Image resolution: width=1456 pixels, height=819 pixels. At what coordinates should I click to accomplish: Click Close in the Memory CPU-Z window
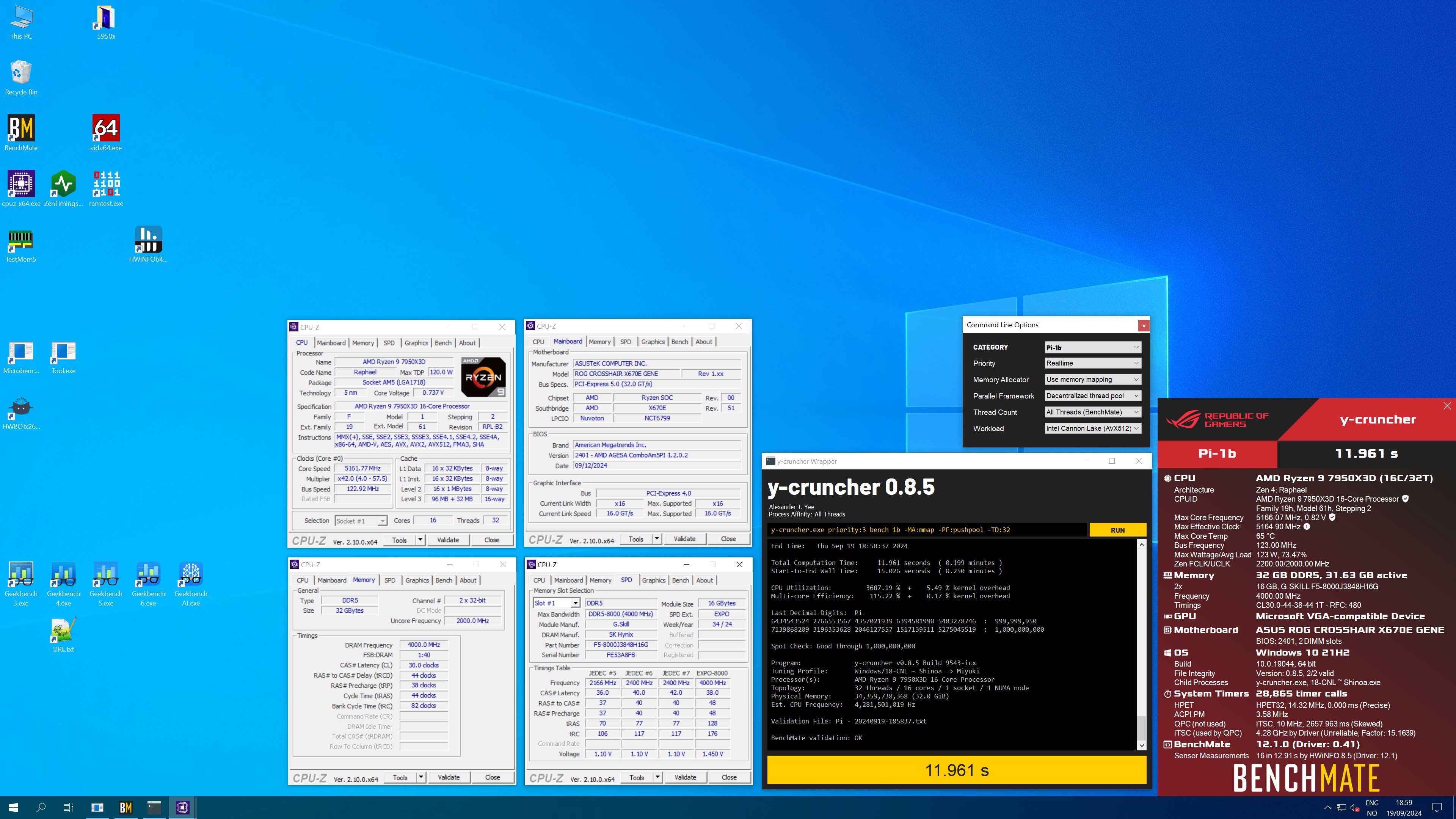492,777
